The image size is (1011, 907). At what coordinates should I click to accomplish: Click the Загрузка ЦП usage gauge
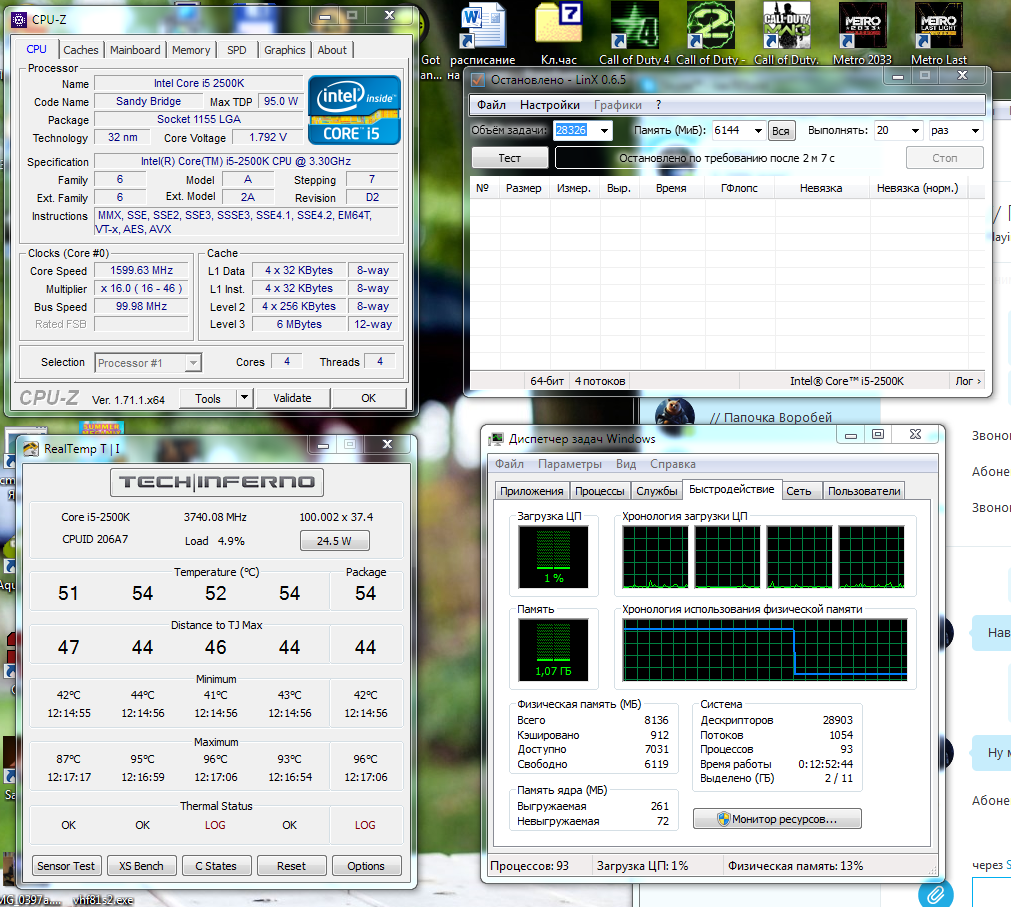click(553, 556)
